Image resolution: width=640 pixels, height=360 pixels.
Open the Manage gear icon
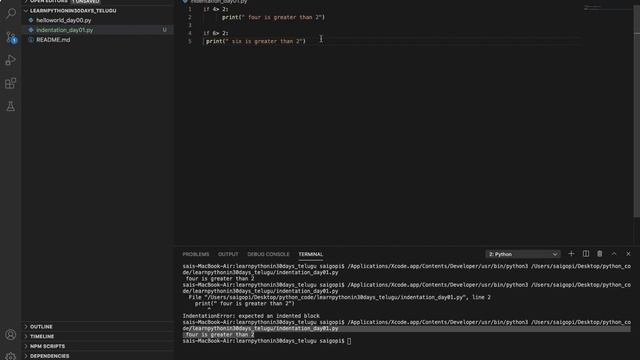[11, 356]
